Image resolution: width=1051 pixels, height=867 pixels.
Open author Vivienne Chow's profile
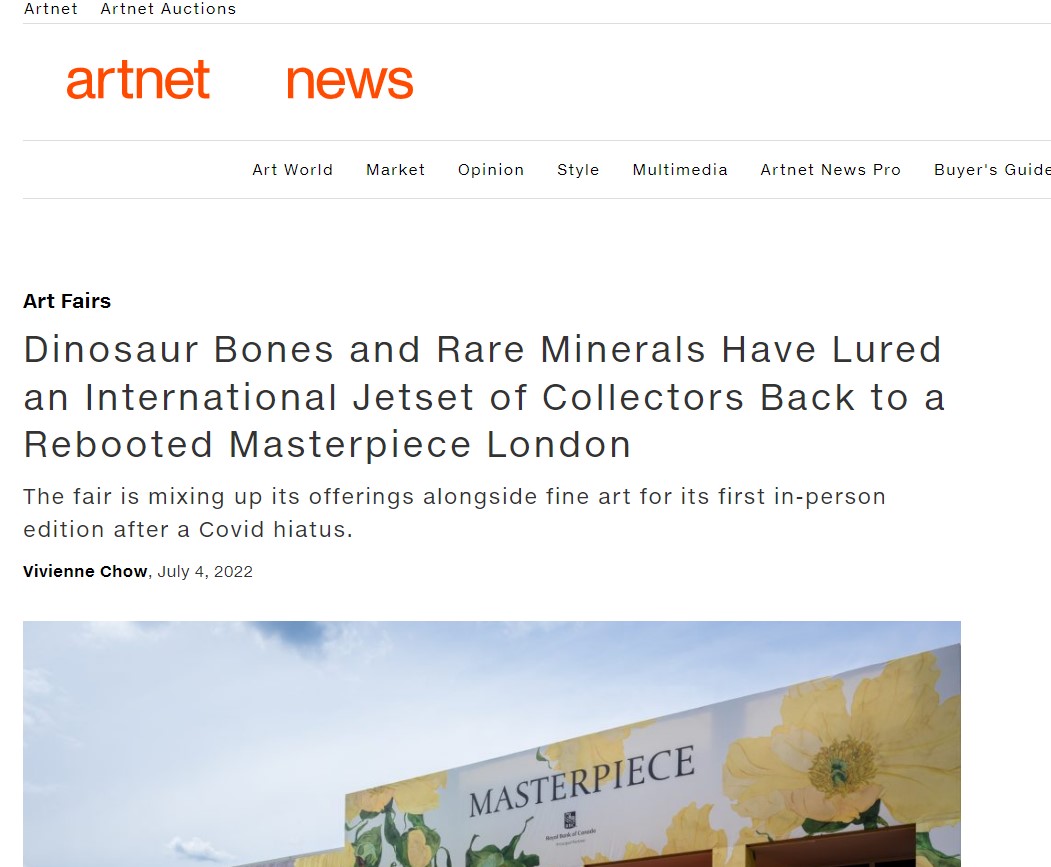coord(85,571)
